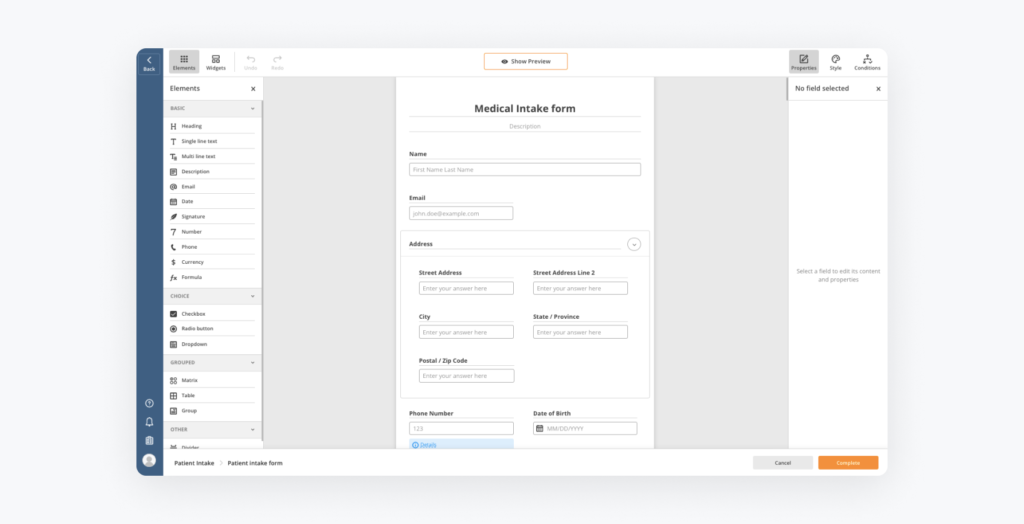Click the Street Address input field

(x=466, y=288)
